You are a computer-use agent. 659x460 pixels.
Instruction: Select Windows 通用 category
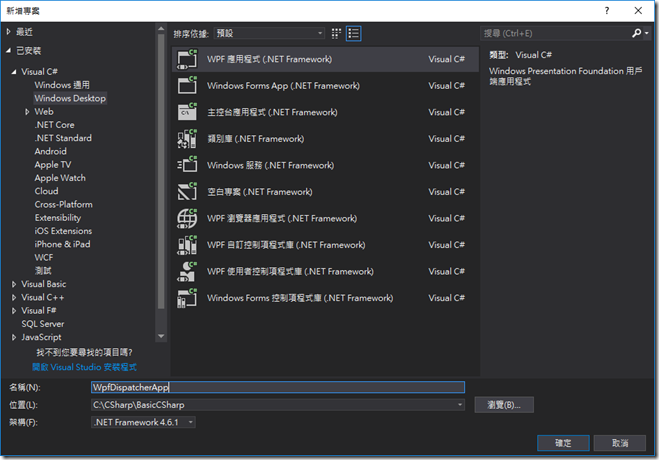62,85
